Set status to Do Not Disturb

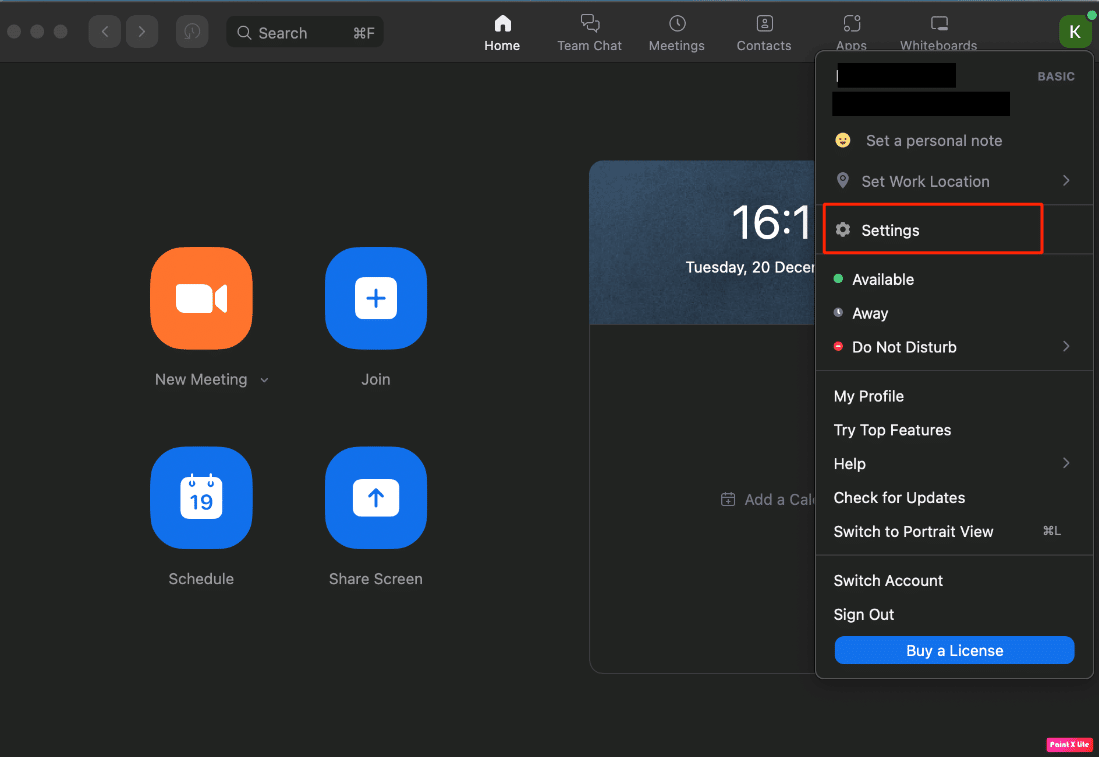pos(954,347)
